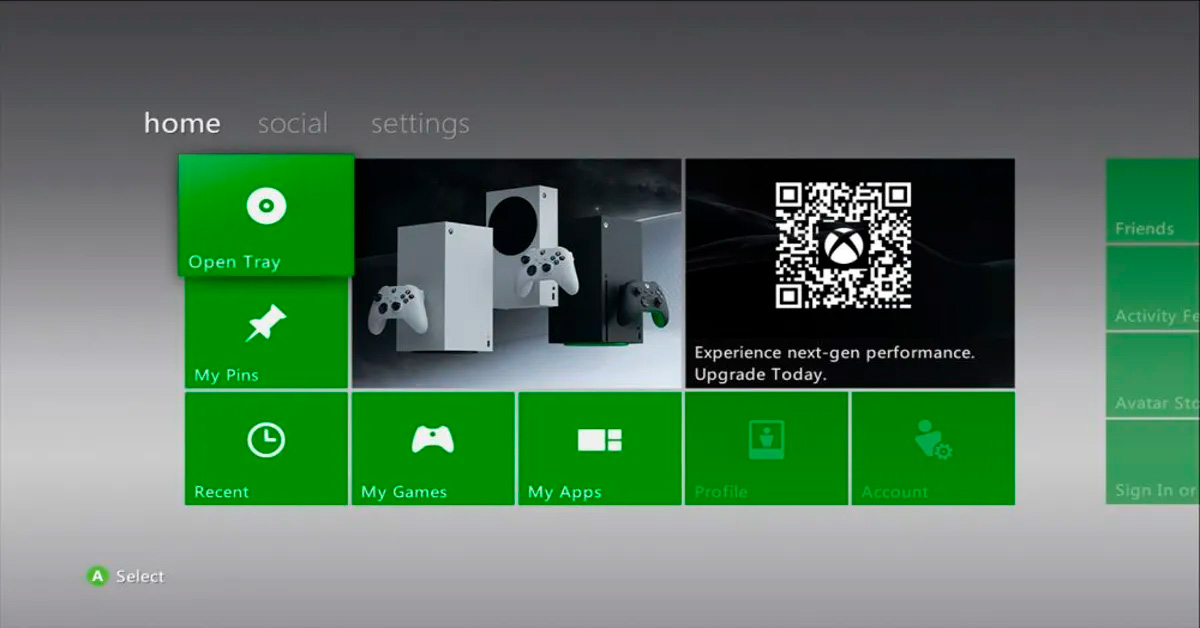Click the QR code in the upgrade tile
The image size is (1200, 628).
tap(843, 245)
